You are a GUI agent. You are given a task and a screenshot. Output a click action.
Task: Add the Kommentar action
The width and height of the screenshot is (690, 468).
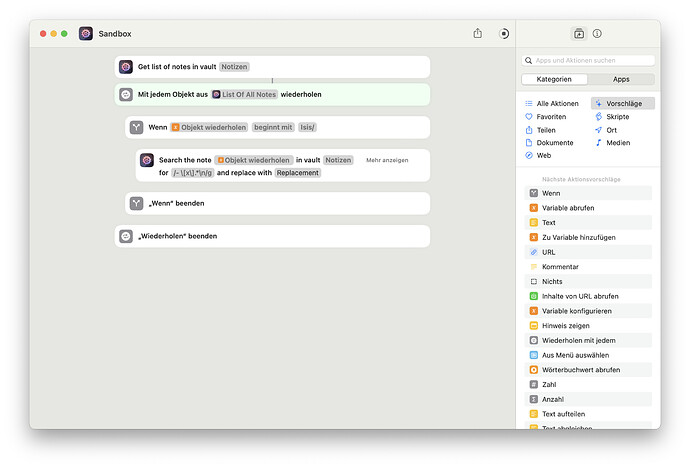588,267
